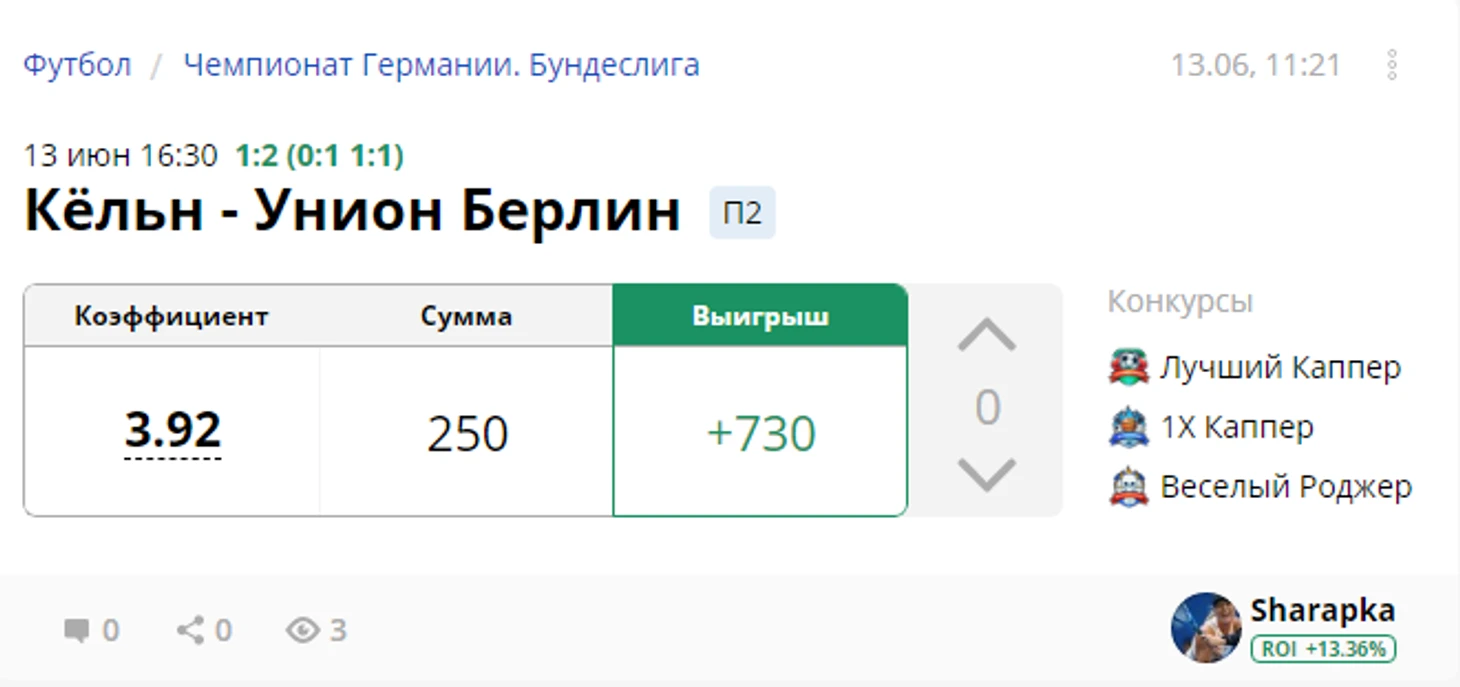Open the Веселый Роджер contest link

tap(1286, 487)
